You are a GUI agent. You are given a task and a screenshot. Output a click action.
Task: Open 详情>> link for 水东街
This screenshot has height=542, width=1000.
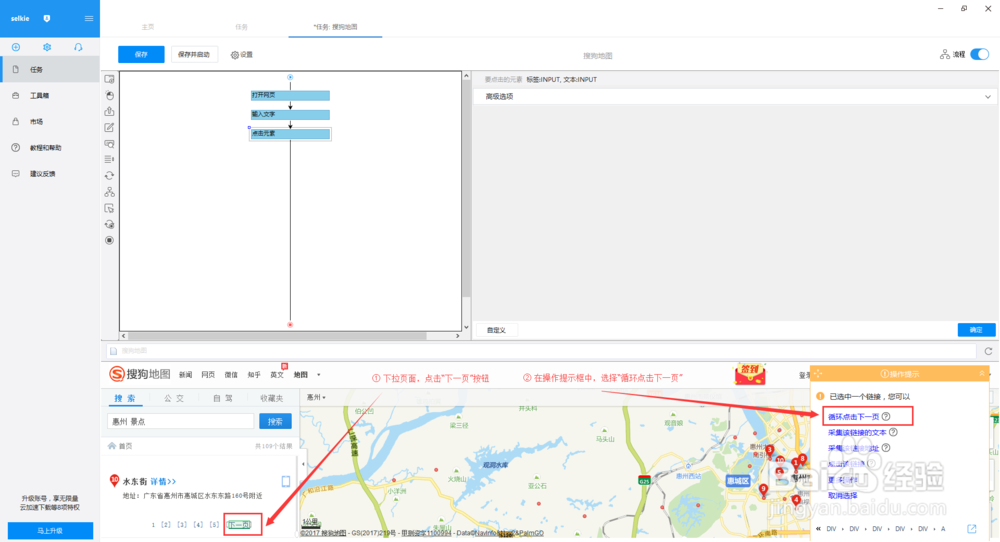163,481
